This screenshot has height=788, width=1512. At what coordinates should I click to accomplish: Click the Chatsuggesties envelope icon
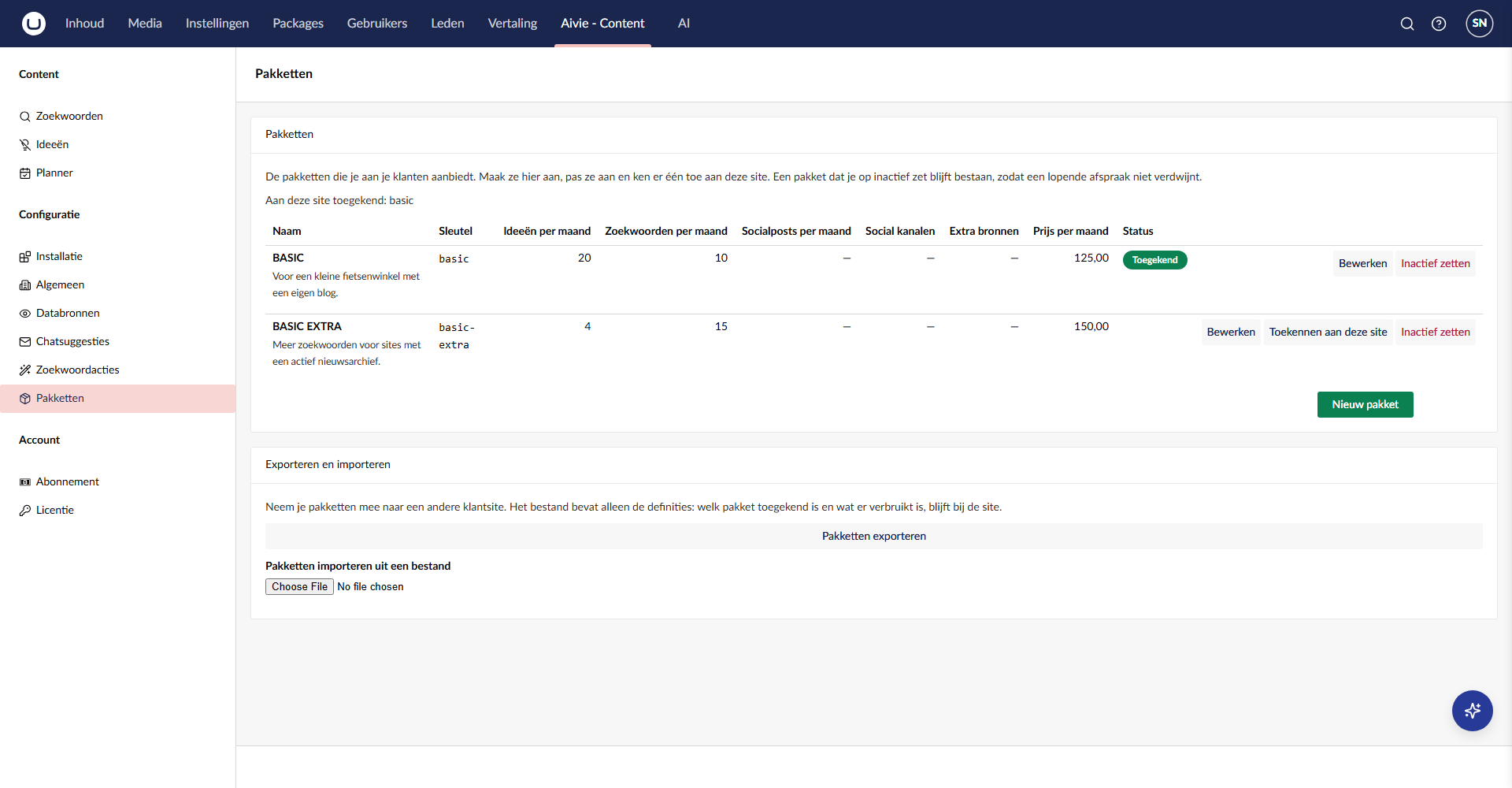click(x=25, y=342)
